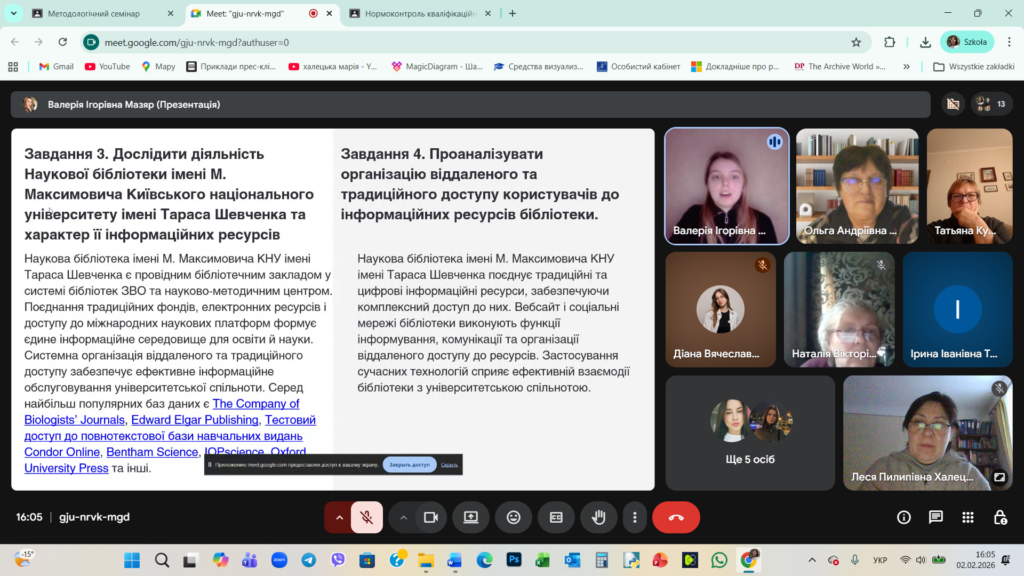This screenshot has width=1024, height=576.
Task: Show the participants list with 13 people
Action: [x=991, y=104]
